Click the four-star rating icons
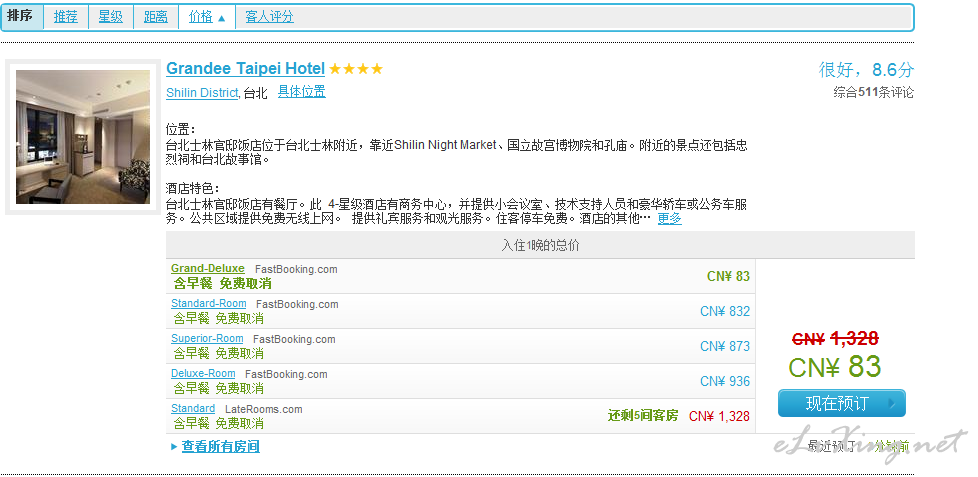The image size is (978, 477). pyautogui.click(x=356, y=69)
